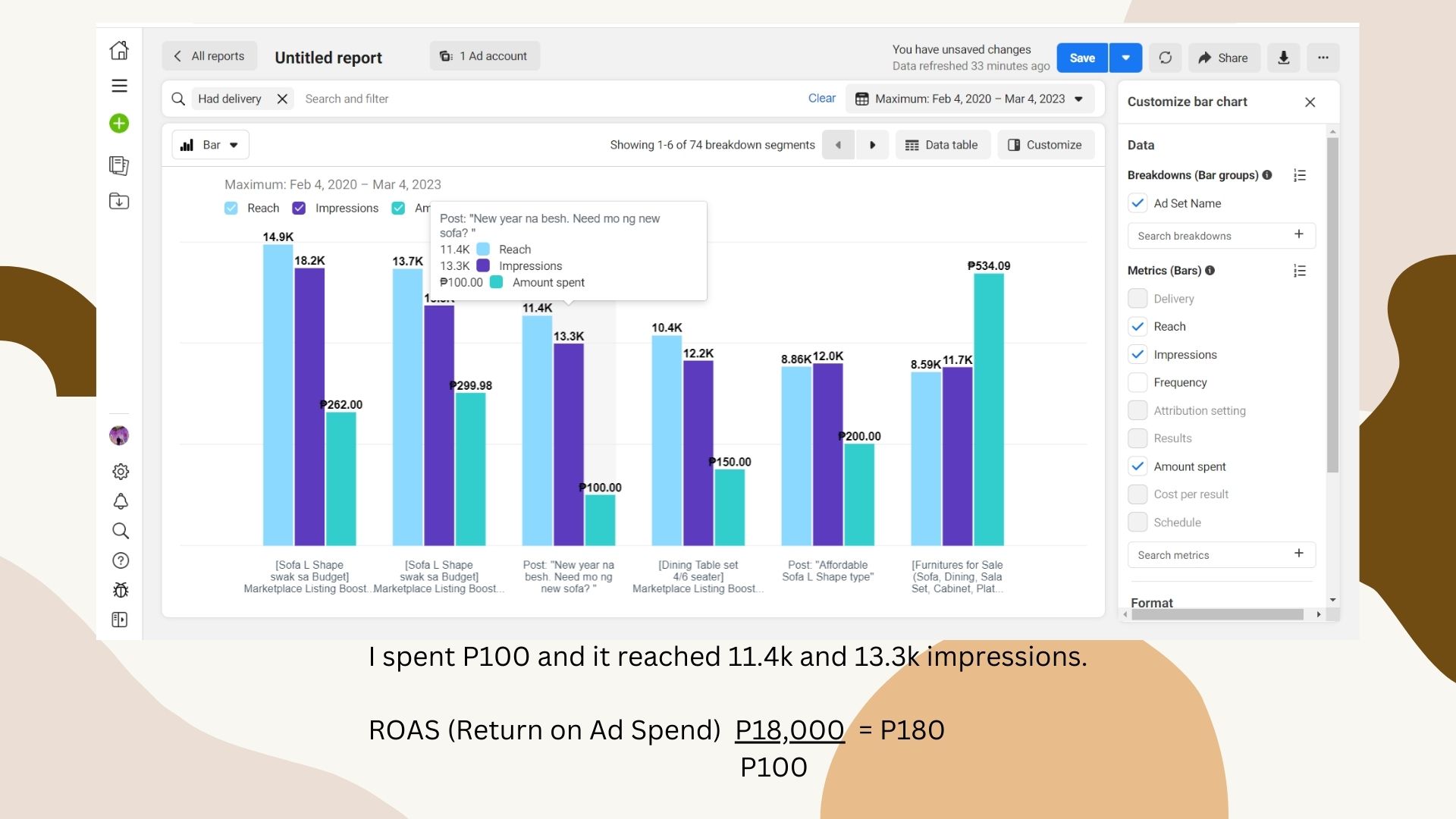The height and width of the screenshot is (819, 1456).
Task: Click the help question mark icon
Action: coord(120,560)
